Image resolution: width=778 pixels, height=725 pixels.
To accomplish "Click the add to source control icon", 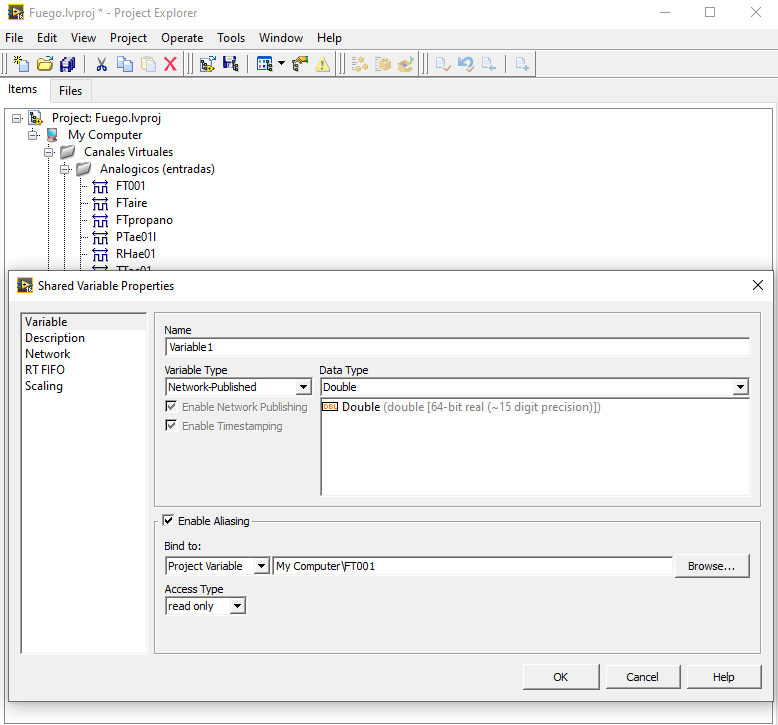I will [x=522, y=64].
